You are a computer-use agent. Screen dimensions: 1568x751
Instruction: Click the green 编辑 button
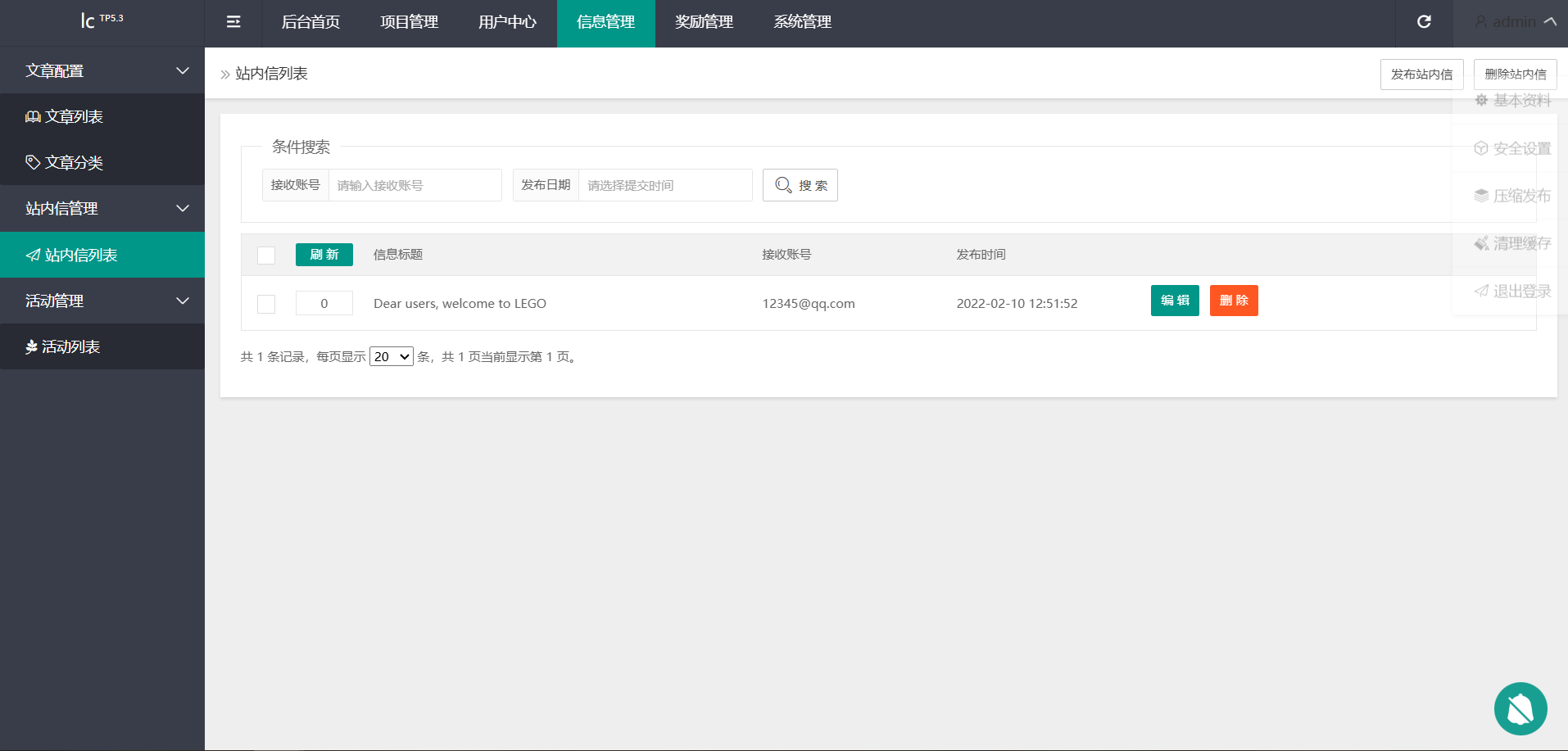tap(1174, 301)
